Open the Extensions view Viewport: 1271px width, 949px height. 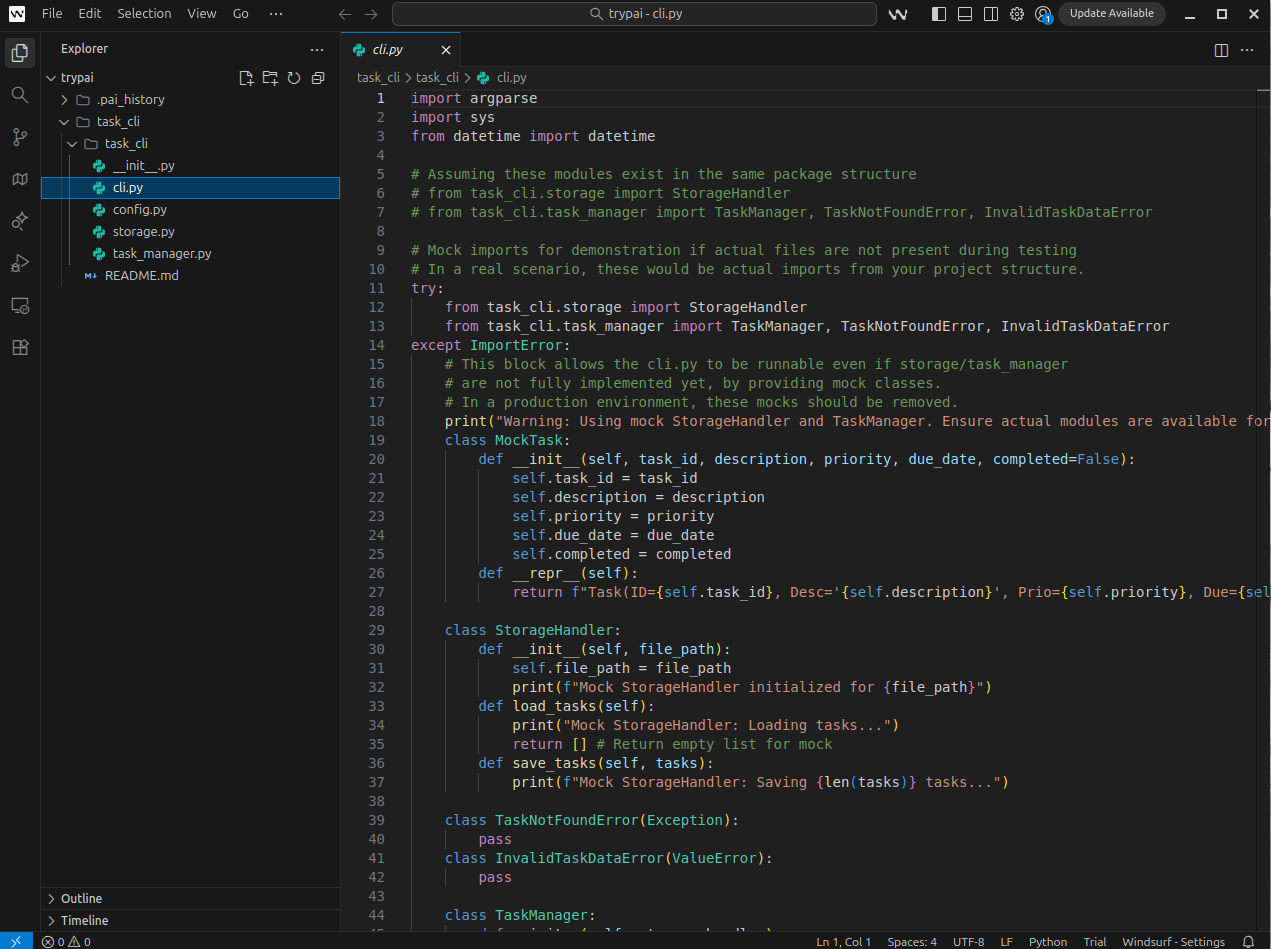pos(19,347)
